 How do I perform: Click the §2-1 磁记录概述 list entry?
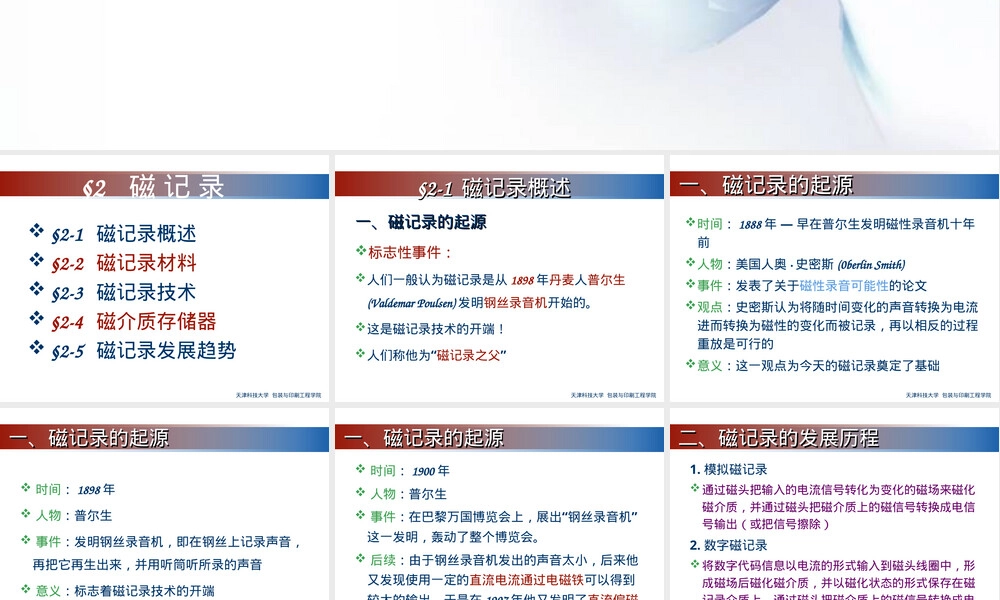coord(124,234)
